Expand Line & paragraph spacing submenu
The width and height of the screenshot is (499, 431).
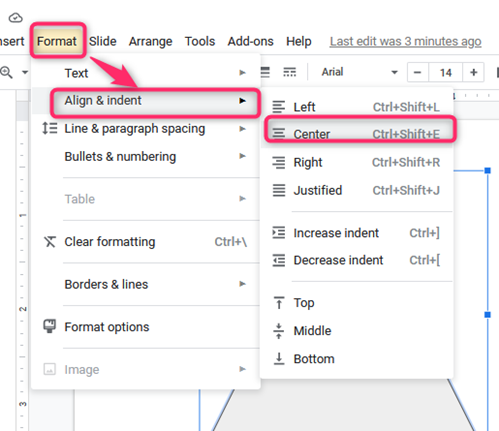point(146,129)
